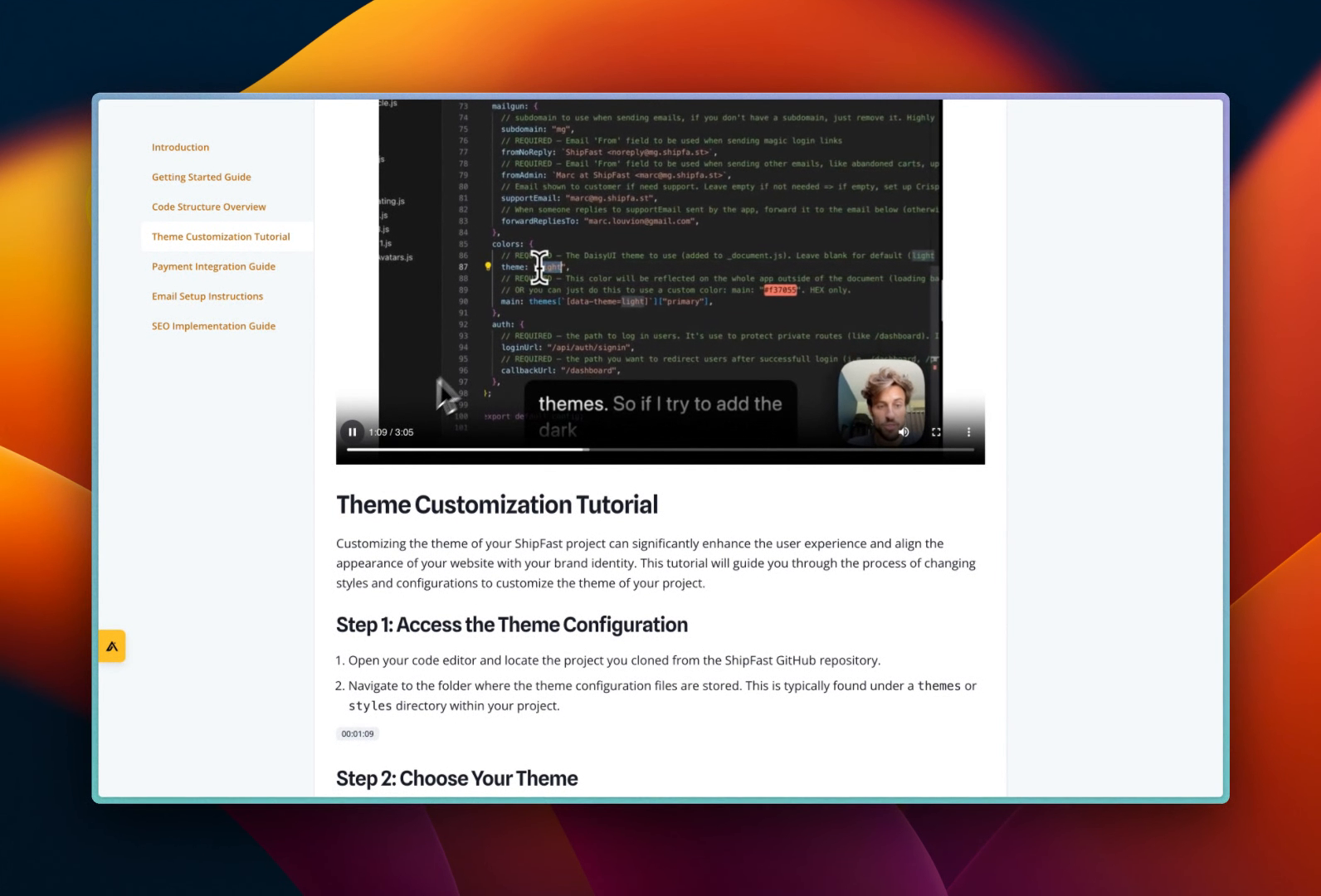Mute the video with the speaker icon
Image resolution: width=1321 pixels, height=896 pixels.
click(904, 432)
